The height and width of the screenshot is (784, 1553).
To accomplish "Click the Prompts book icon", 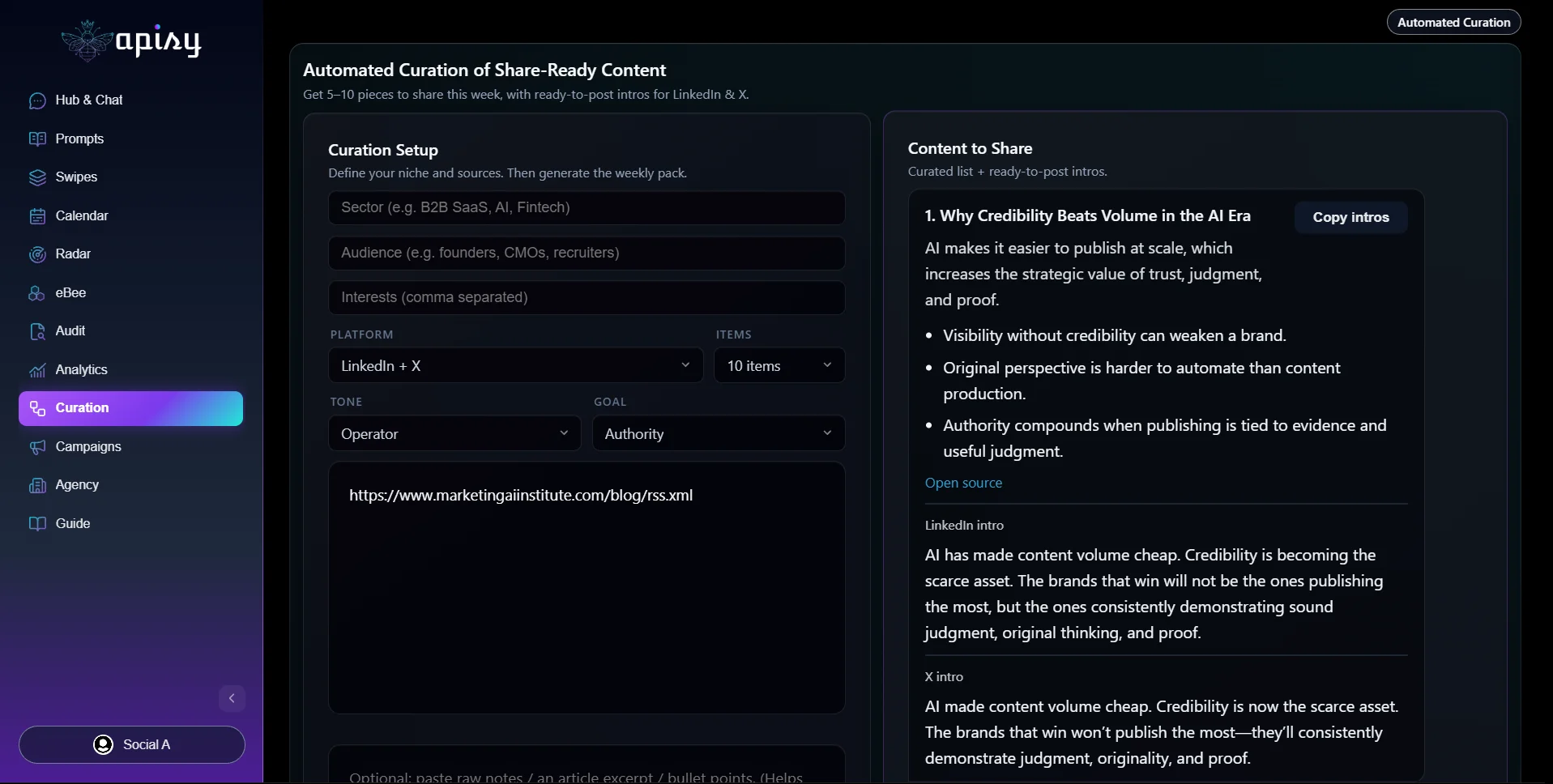I will pos(37,138).
